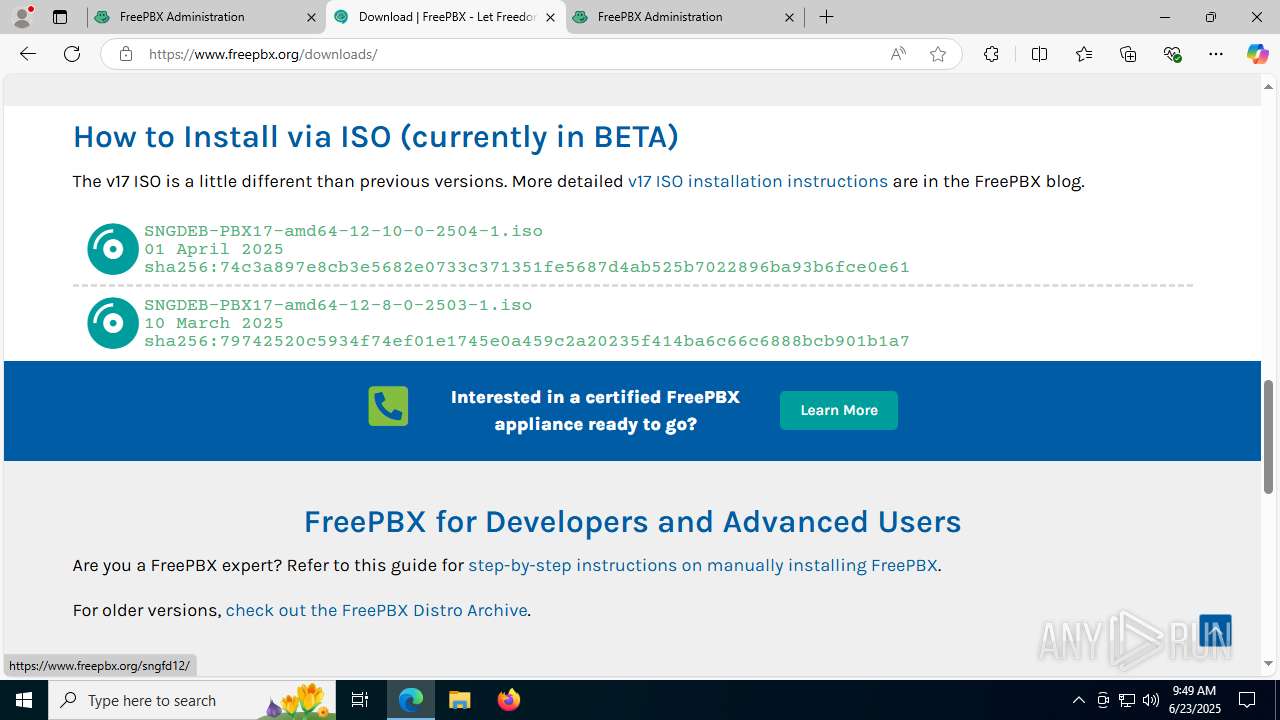
Task: Click the page vertical scrollbar thumb
Action: (1269, 437)
